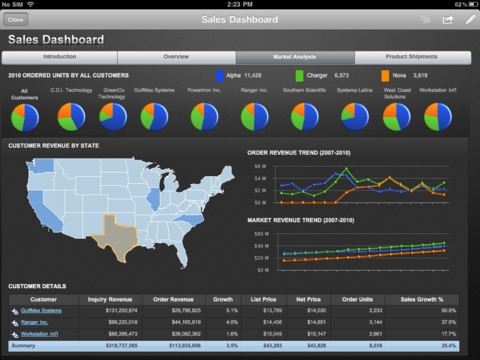Open the Ranger Inc. customer link
The image size is (480, 360).
coord(34,322)
